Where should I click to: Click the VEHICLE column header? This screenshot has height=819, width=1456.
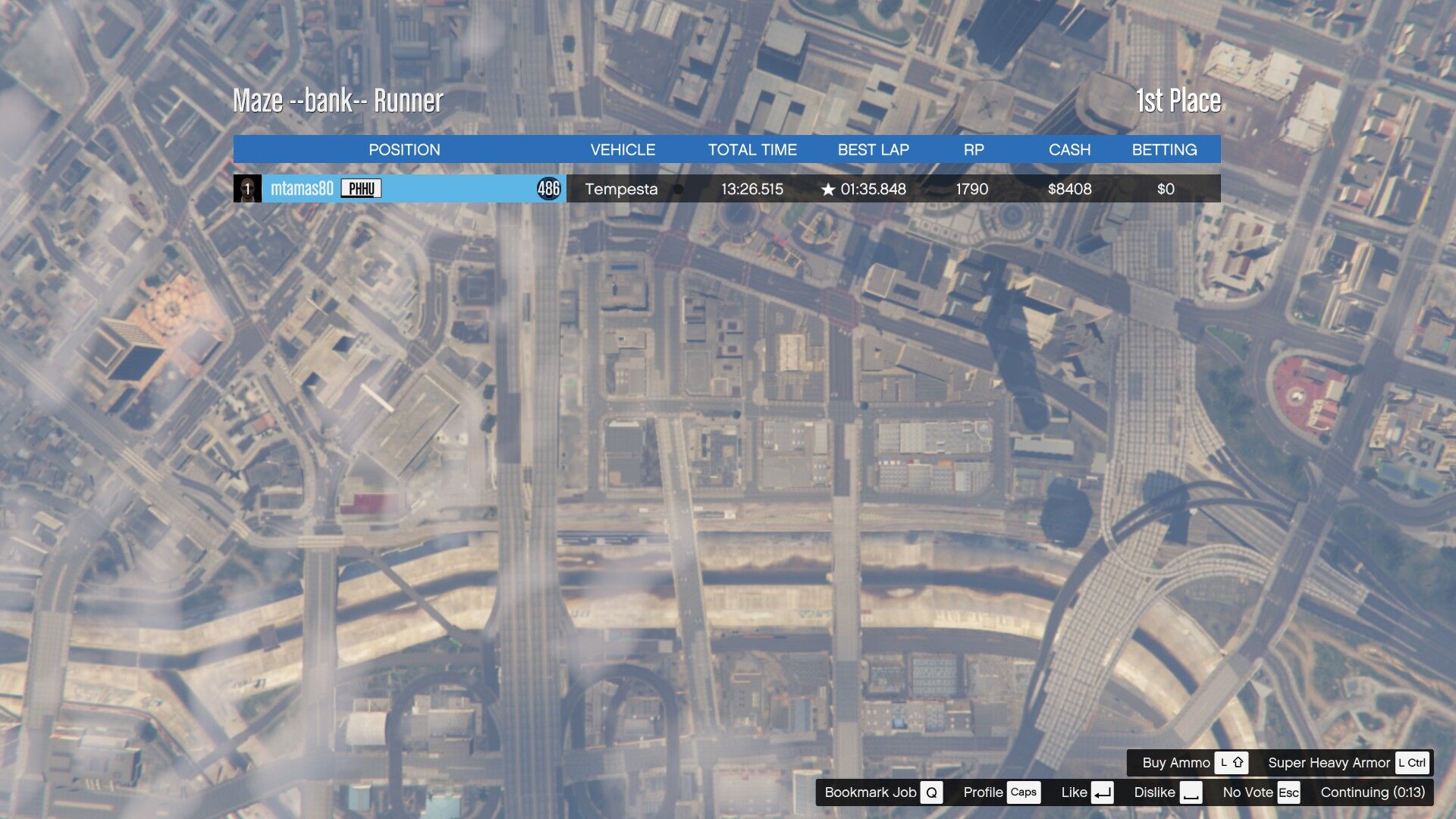[623, 149]
